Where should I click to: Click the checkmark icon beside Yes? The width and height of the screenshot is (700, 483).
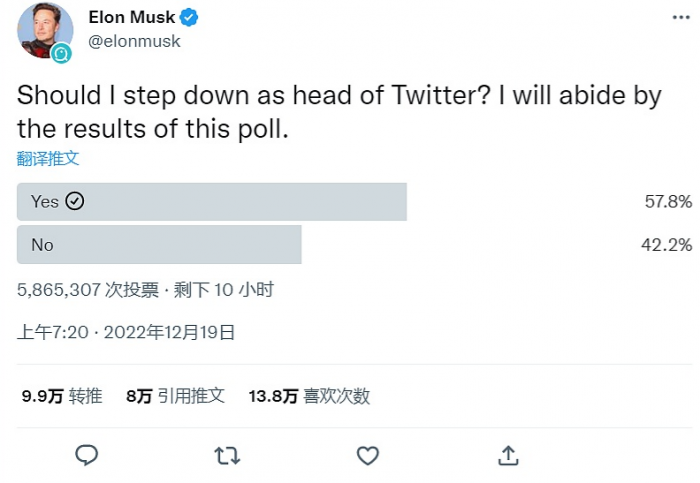(75, 201)
